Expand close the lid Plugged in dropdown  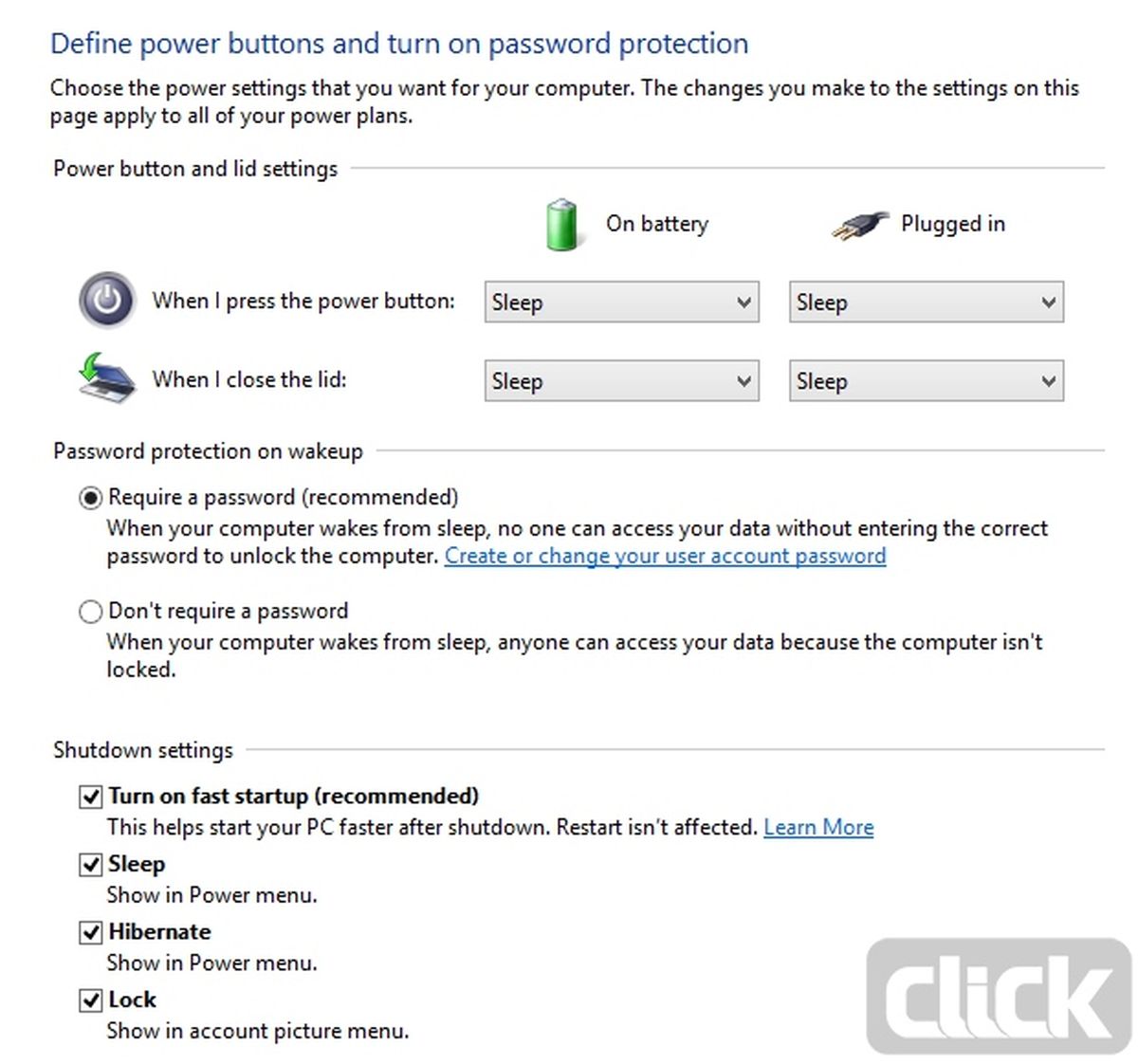click(926, 381)
